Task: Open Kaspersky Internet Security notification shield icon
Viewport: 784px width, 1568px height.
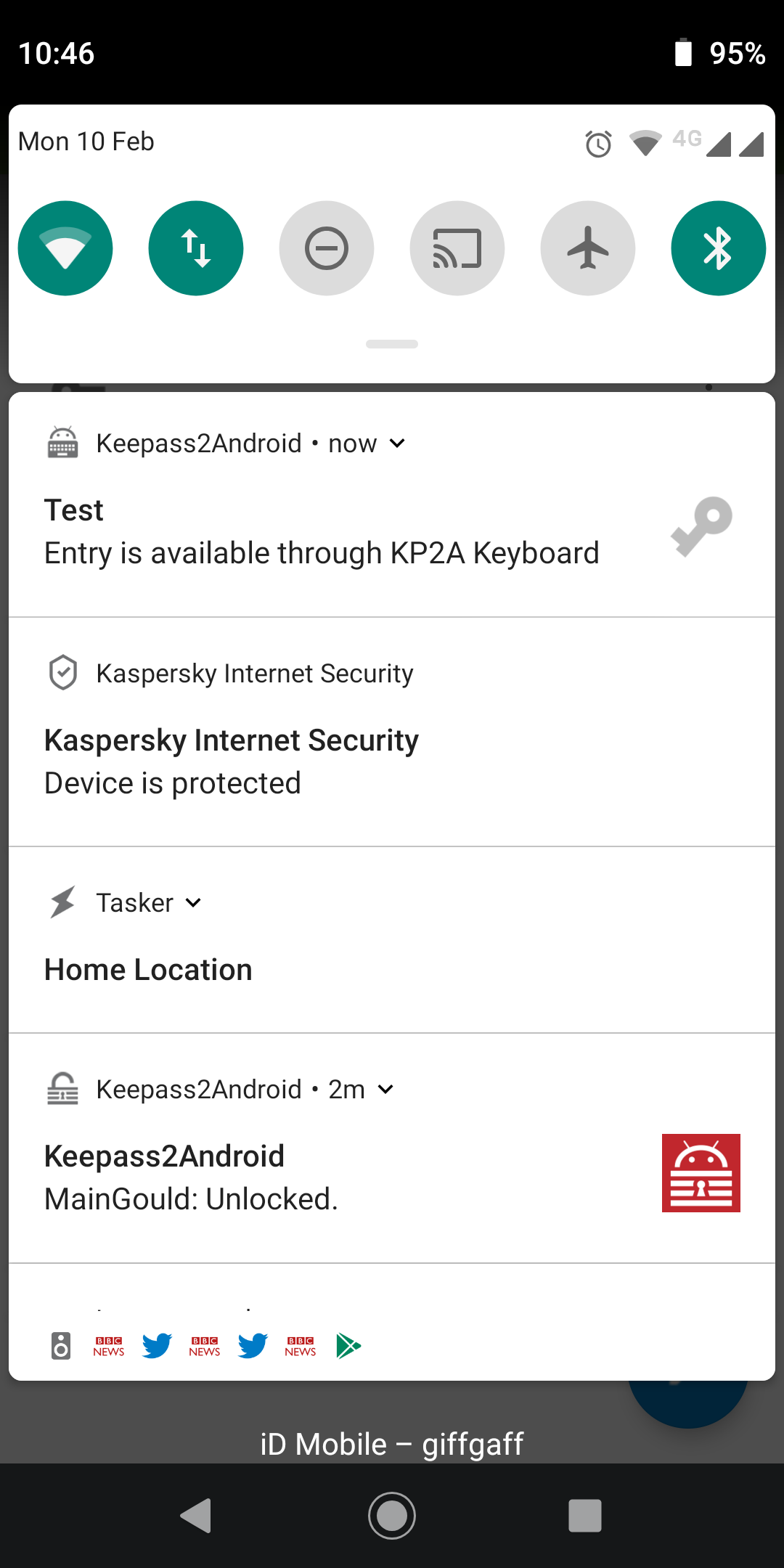Action: point(62,672)
